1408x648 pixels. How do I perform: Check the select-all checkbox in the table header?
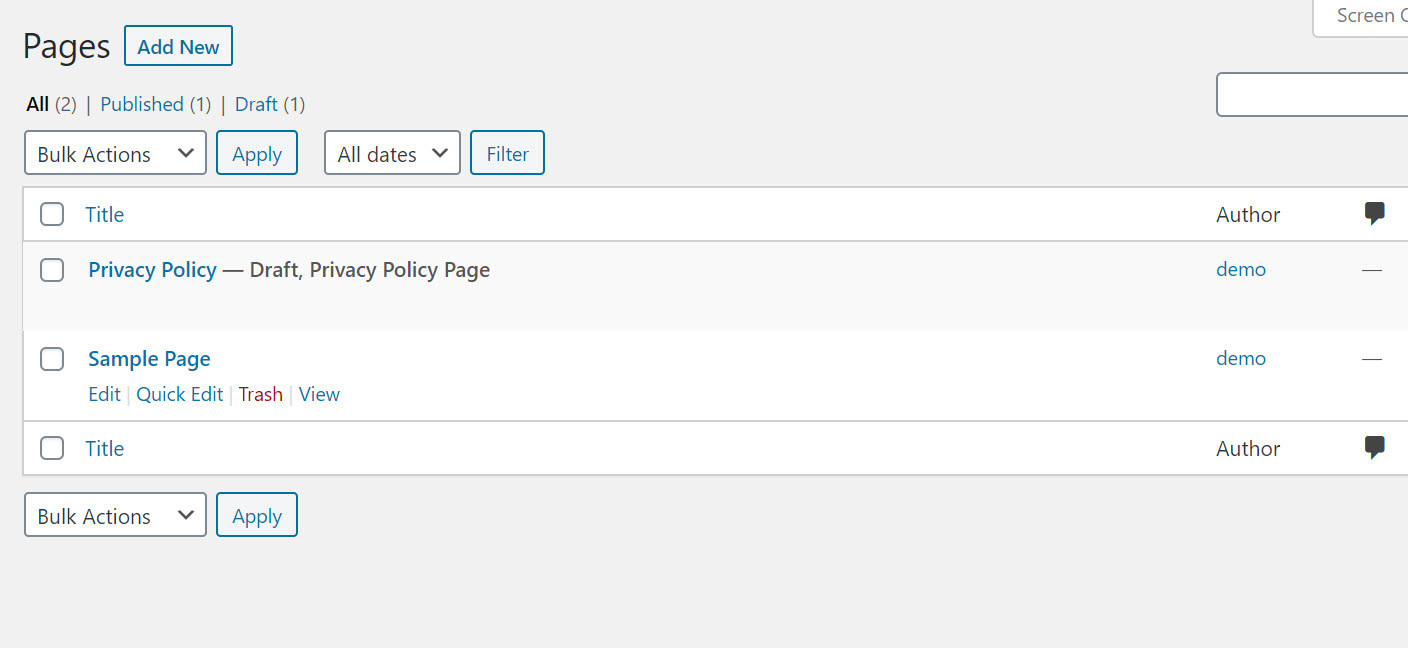(x=52, y=213)
